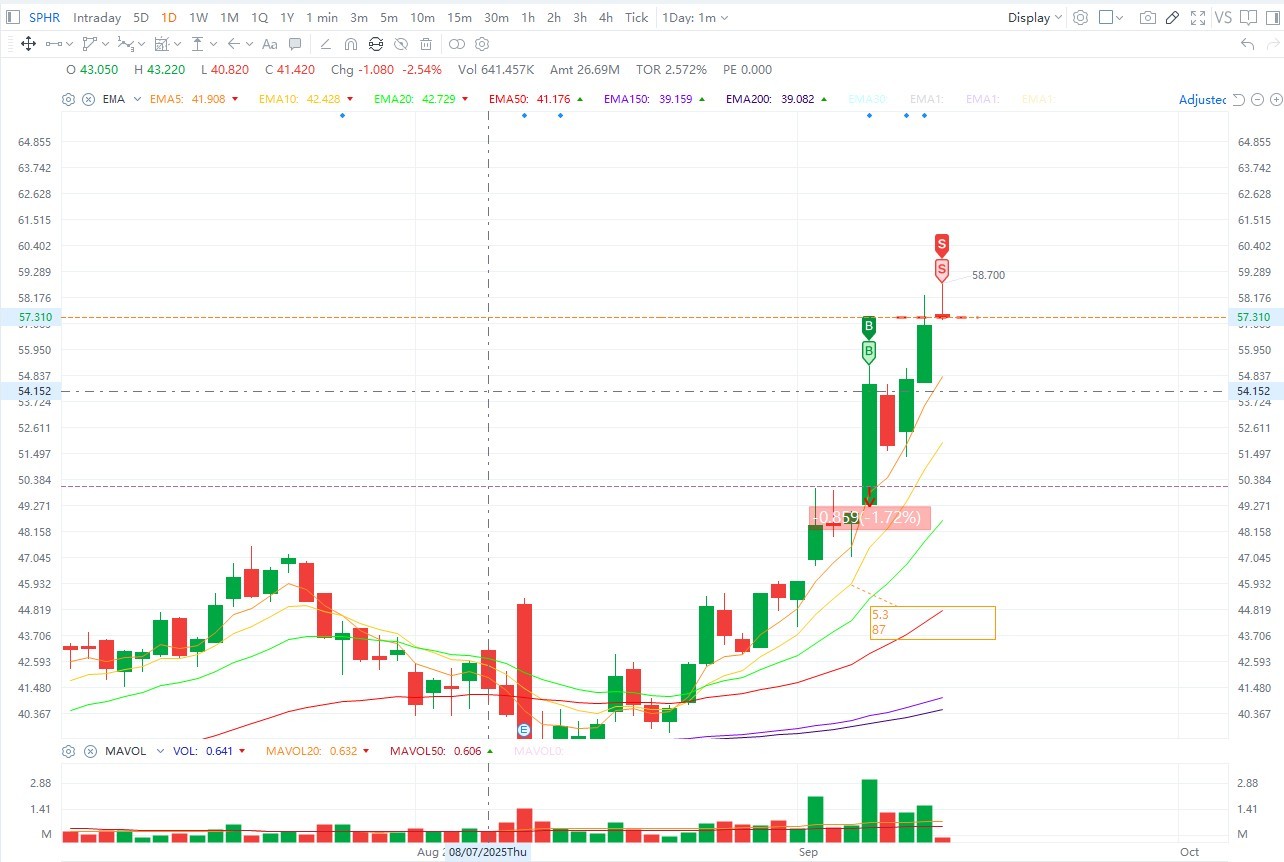Select the text annotation (Aa) tool
Viewport: 1284px width, 862px height.
269,44
